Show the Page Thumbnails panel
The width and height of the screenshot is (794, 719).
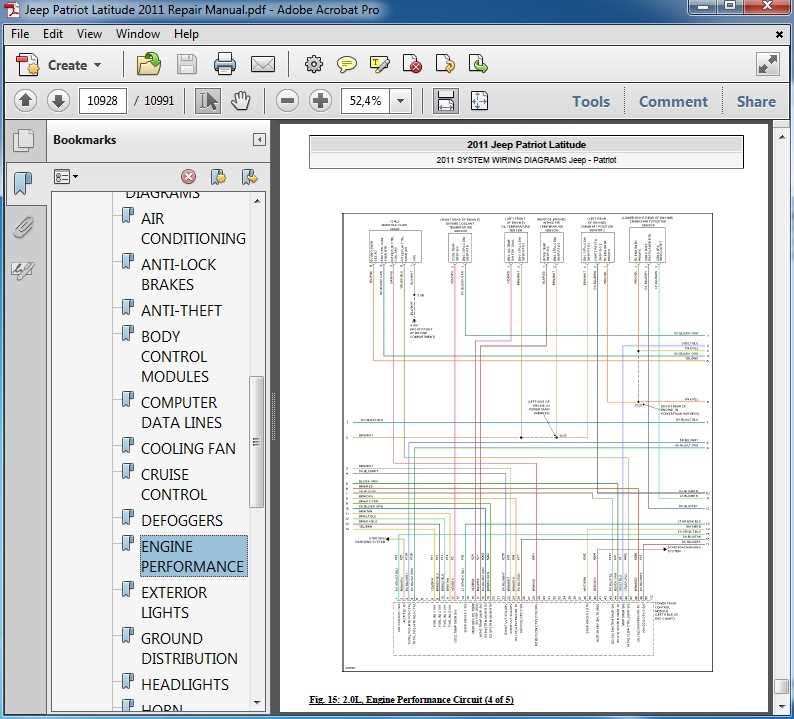[x=23, y=140]
